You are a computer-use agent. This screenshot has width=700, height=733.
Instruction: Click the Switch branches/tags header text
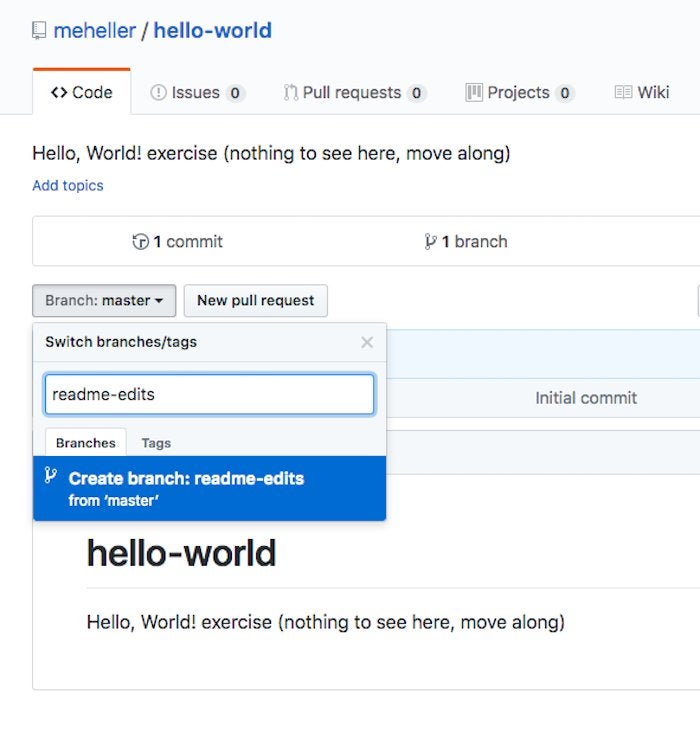121,342
